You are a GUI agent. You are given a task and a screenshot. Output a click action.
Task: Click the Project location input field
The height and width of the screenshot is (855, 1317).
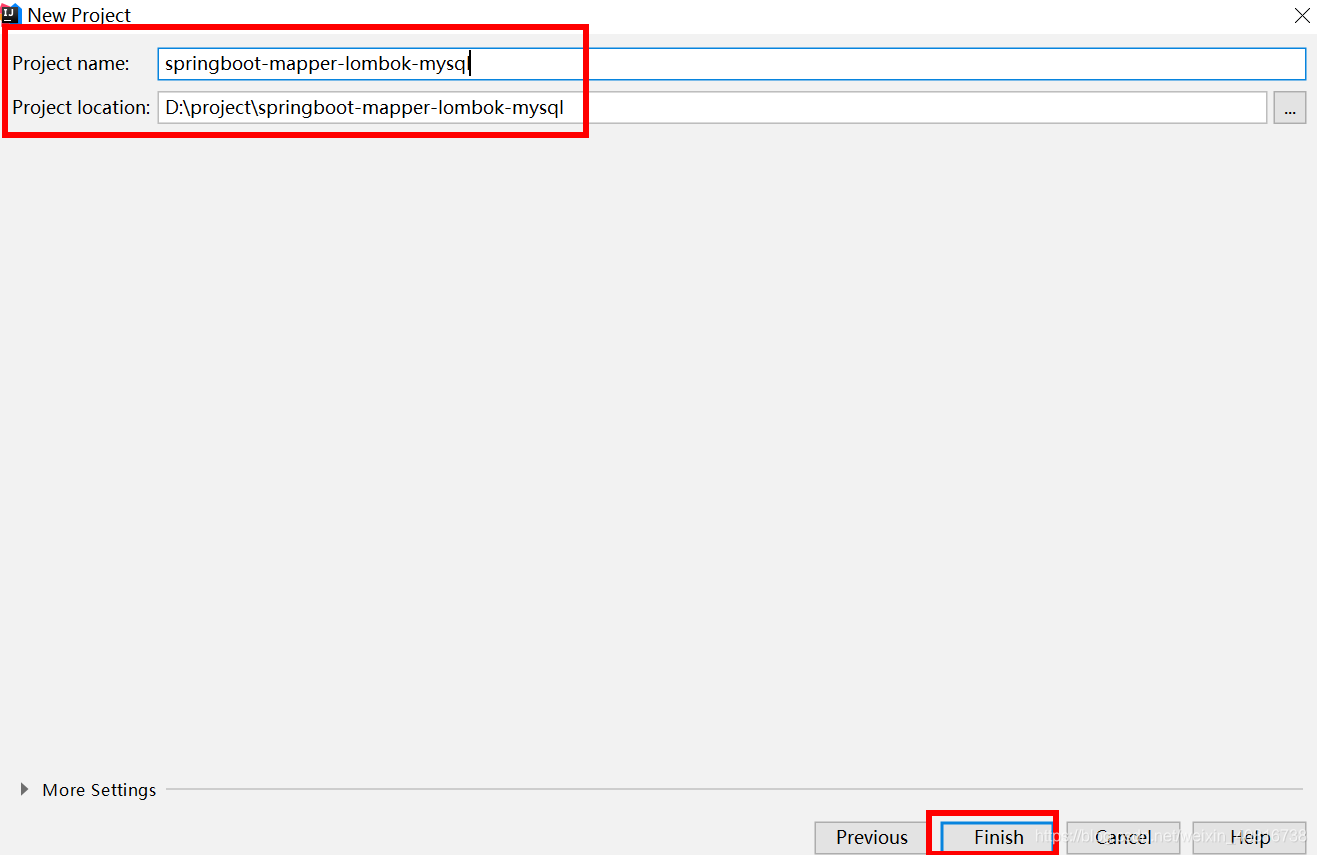point(712,107)
